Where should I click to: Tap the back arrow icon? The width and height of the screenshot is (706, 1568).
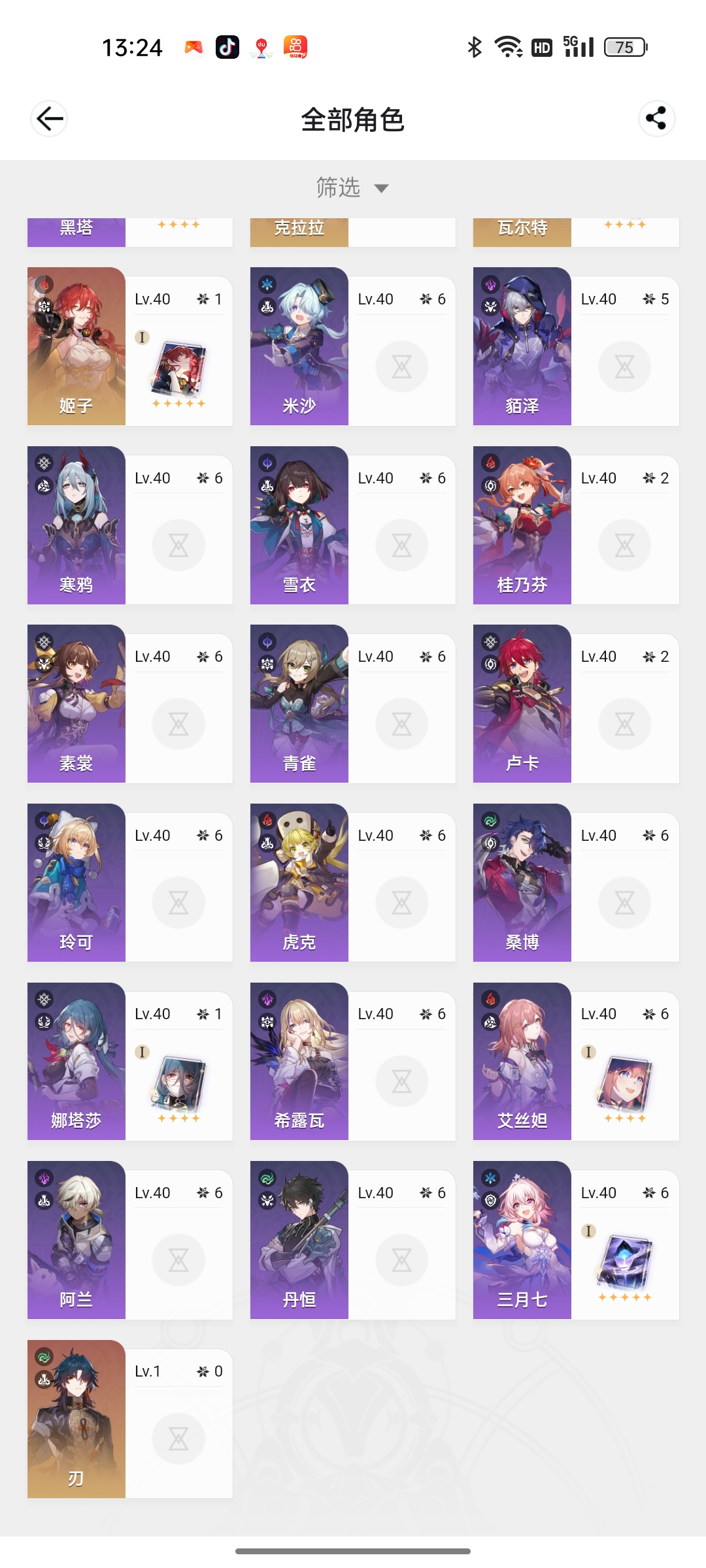pyautogui.click(x=49, y=119)
